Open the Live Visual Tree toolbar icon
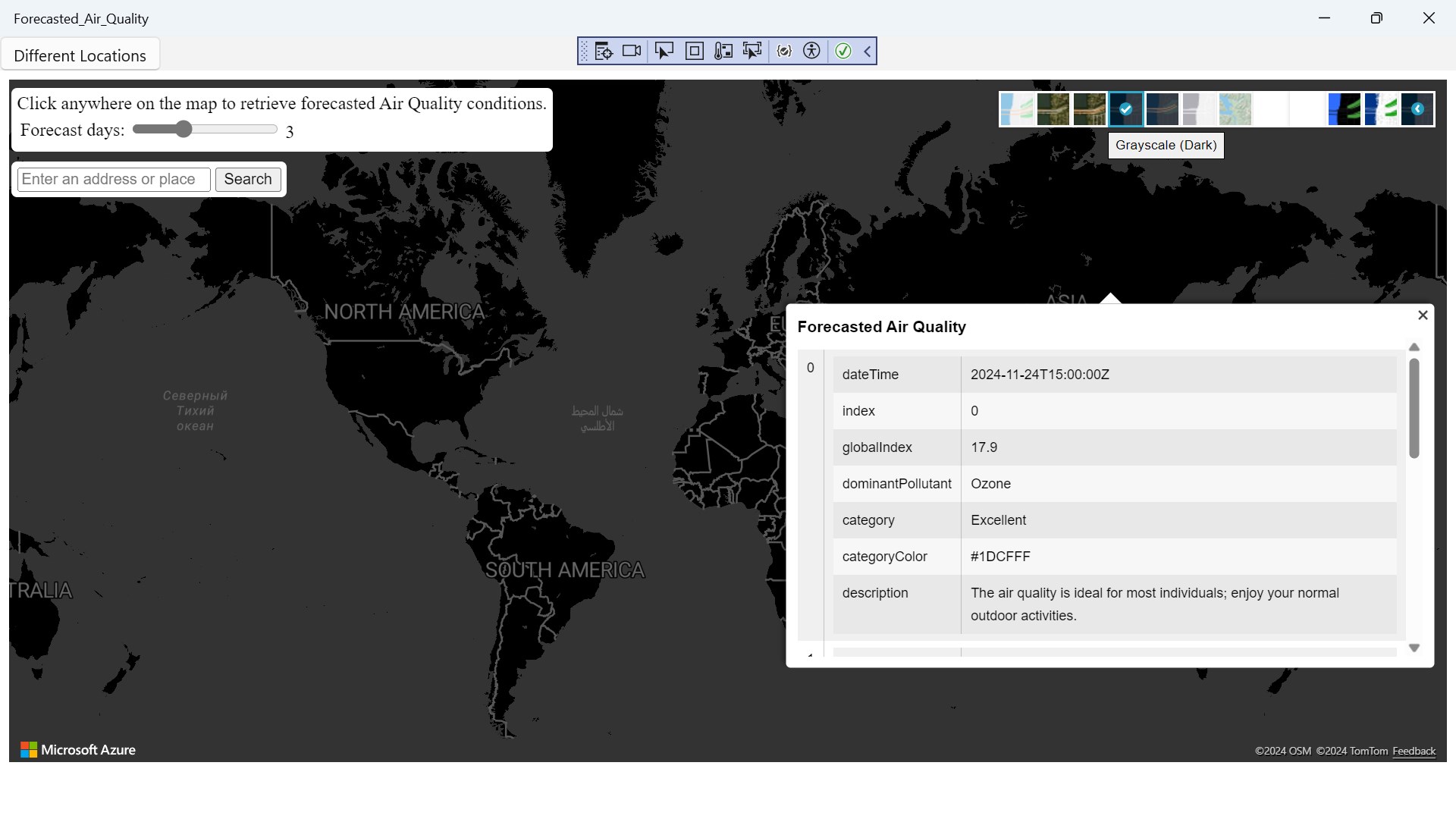The height and width of the screenshot is (819, 1456). [x=604, y=51]
